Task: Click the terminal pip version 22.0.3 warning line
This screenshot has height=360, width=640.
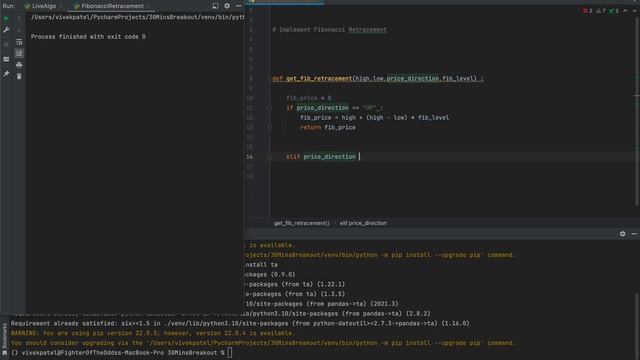Action: click(x=152, y=333)
